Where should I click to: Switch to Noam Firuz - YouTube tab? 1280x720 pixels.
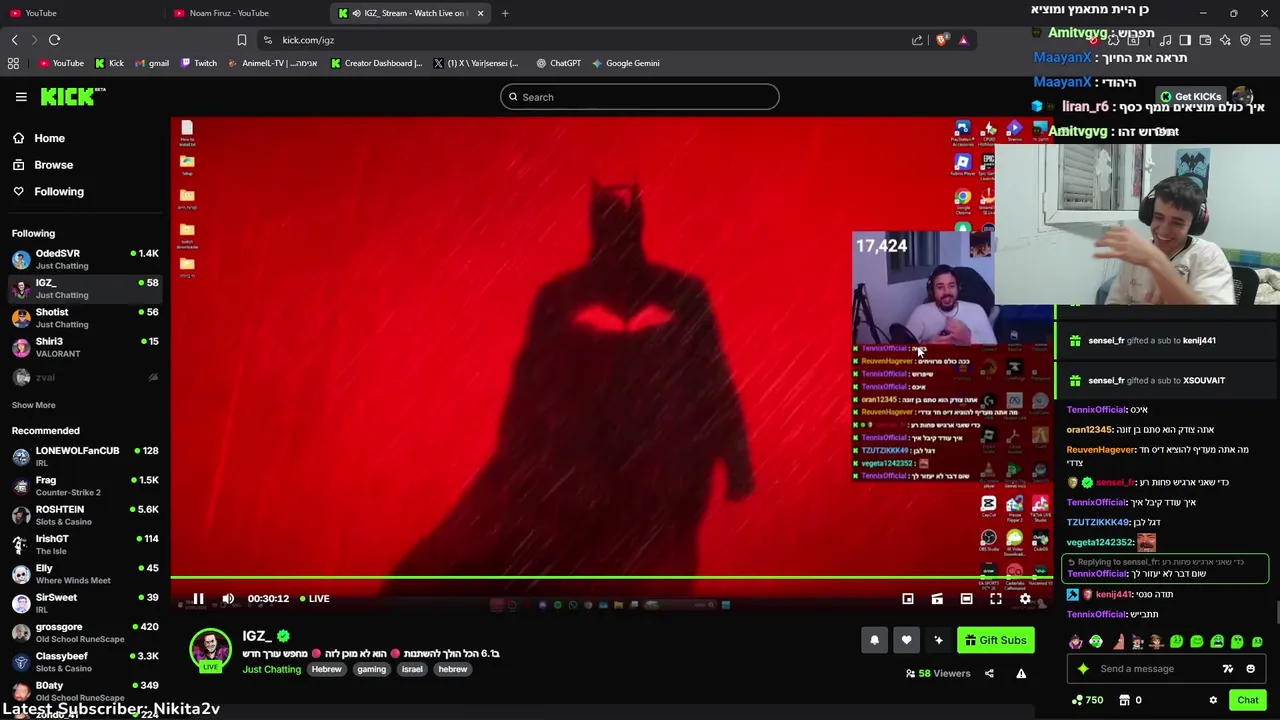(247, 13)
